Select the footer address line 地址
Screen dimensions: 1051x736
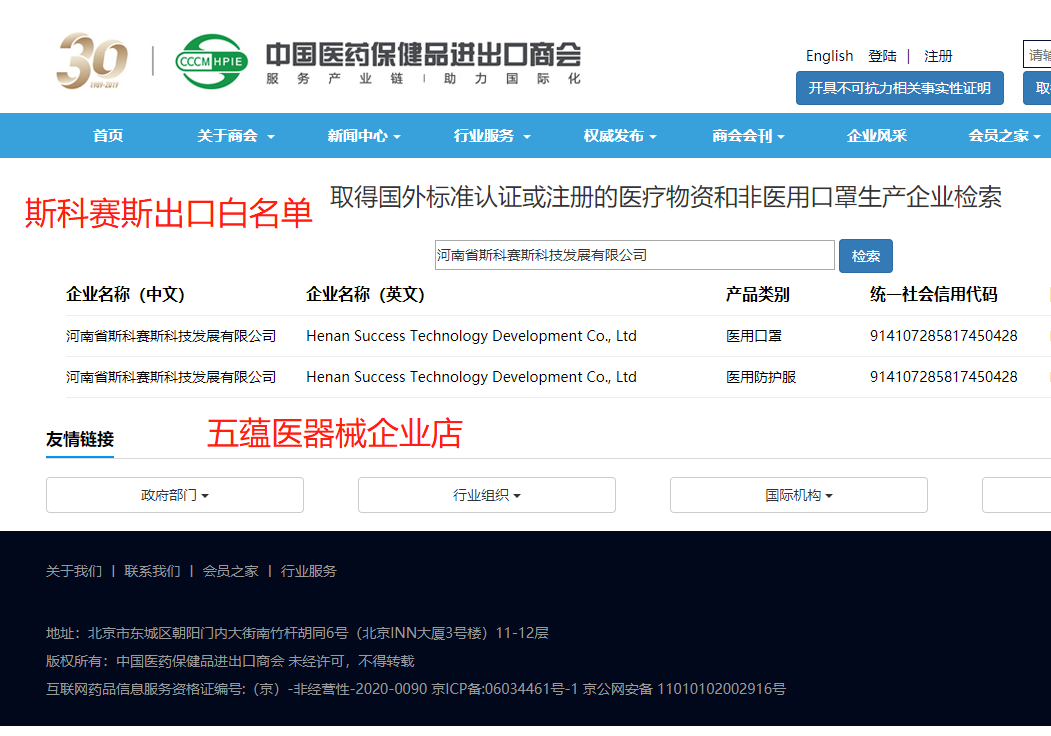(x=297, y=633)
